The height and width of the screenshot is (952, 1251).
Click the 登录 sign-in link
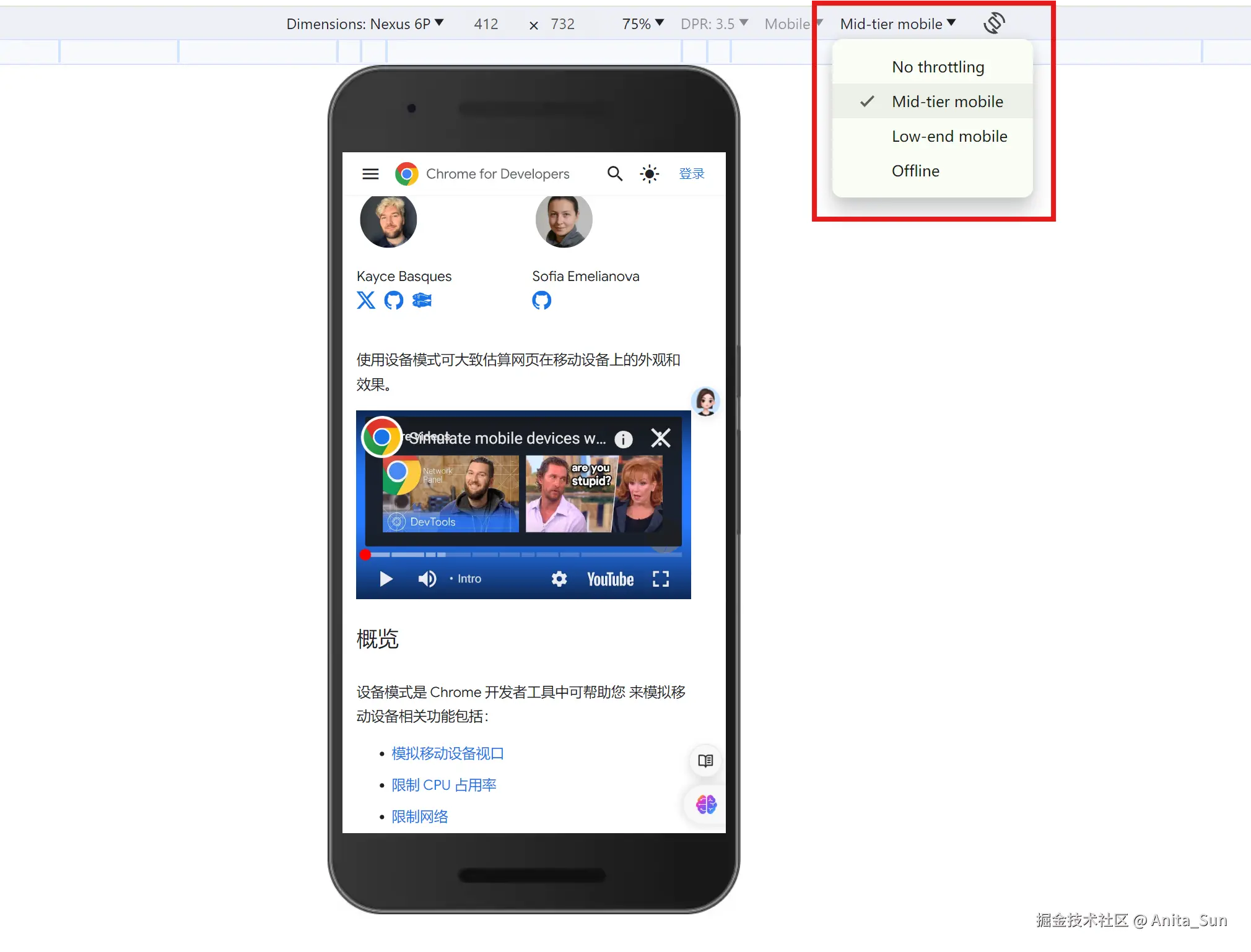691,174
